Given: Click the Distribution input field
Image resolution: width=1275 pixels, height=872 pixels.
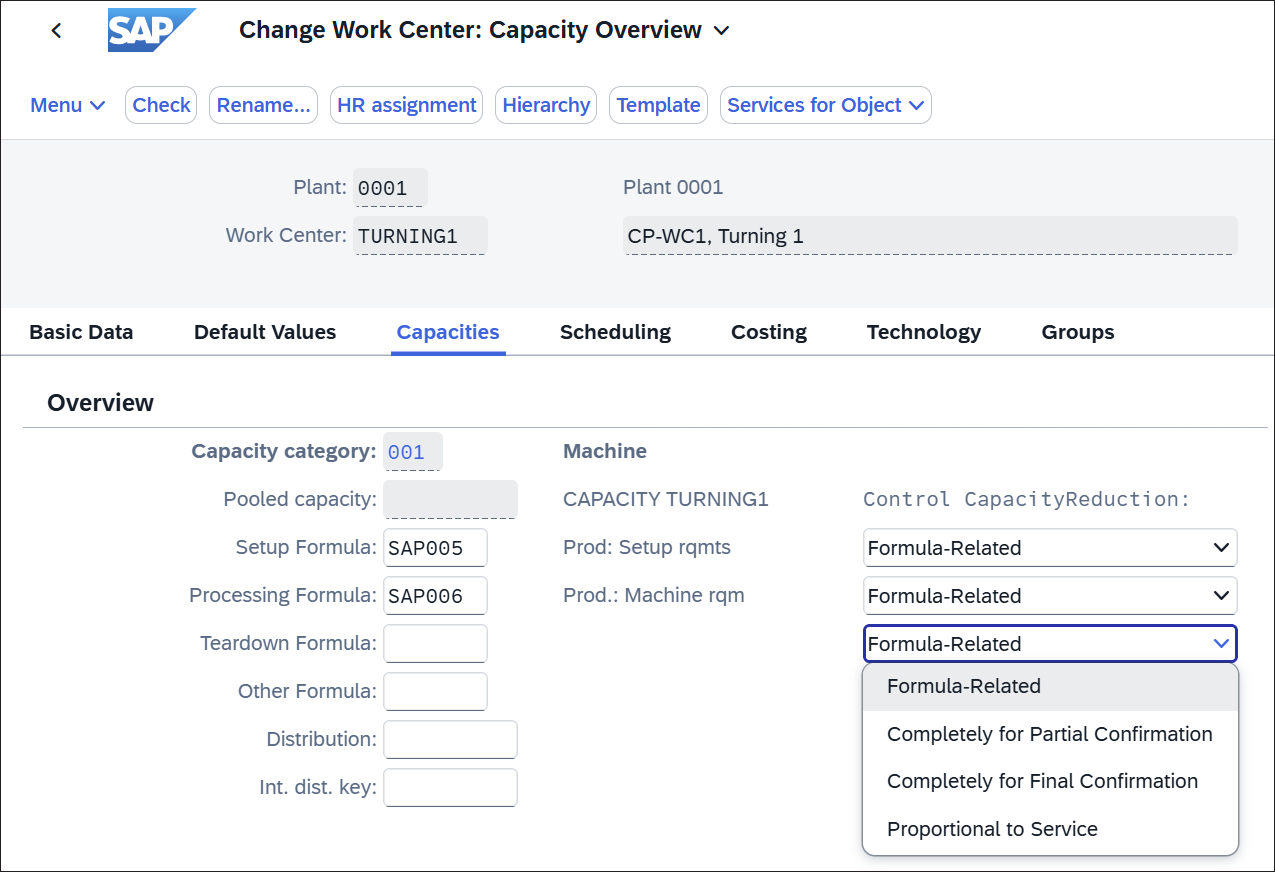Looking at the screenshot, I should (451, 740).
